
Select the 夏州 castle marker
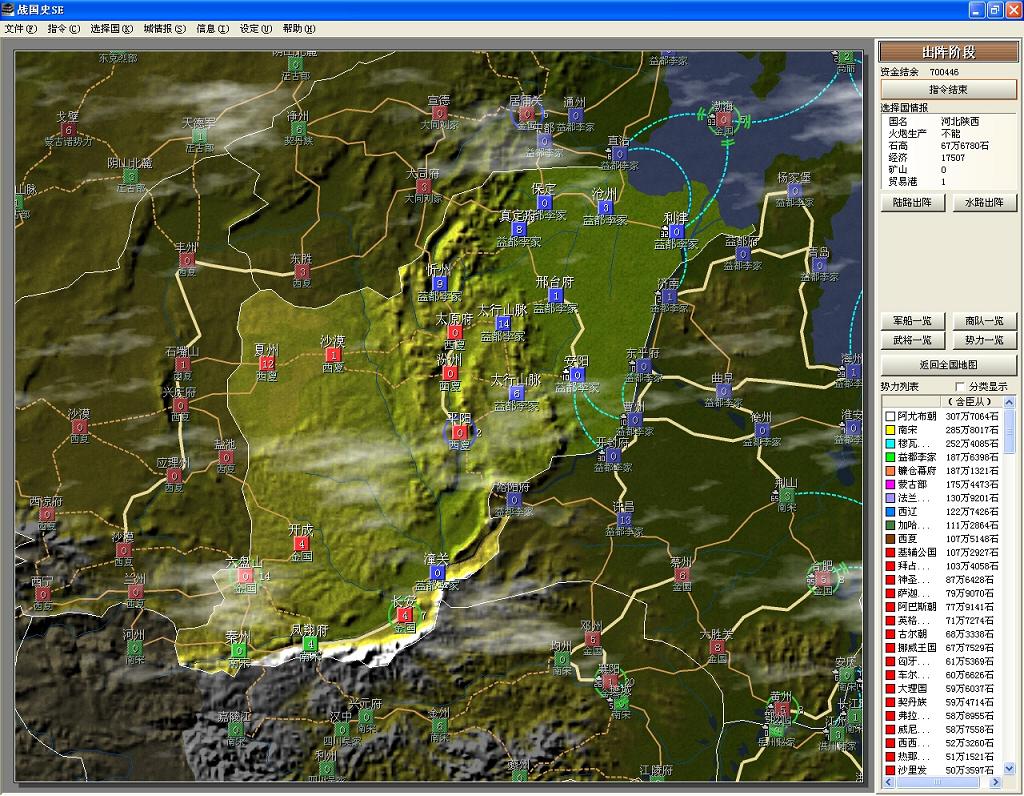(266, 364)
